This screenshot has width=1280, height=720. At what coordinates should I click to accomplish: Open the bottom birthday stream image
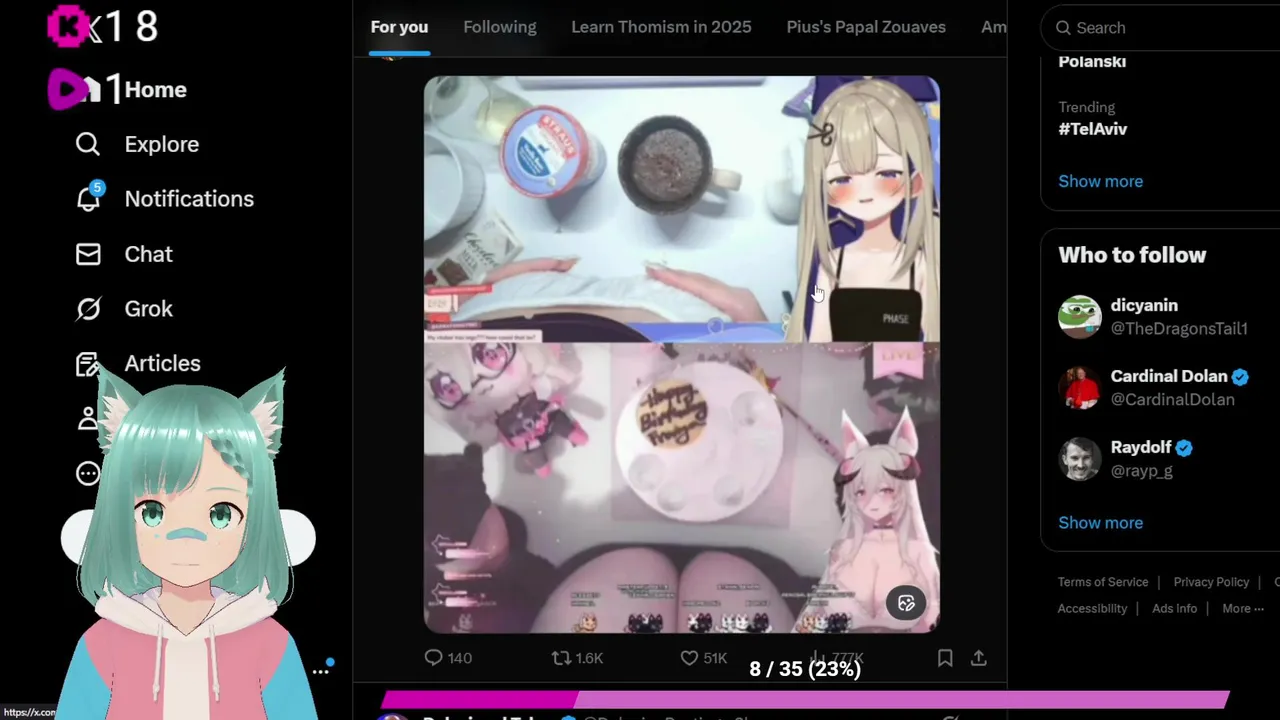[x=681, y=488]
